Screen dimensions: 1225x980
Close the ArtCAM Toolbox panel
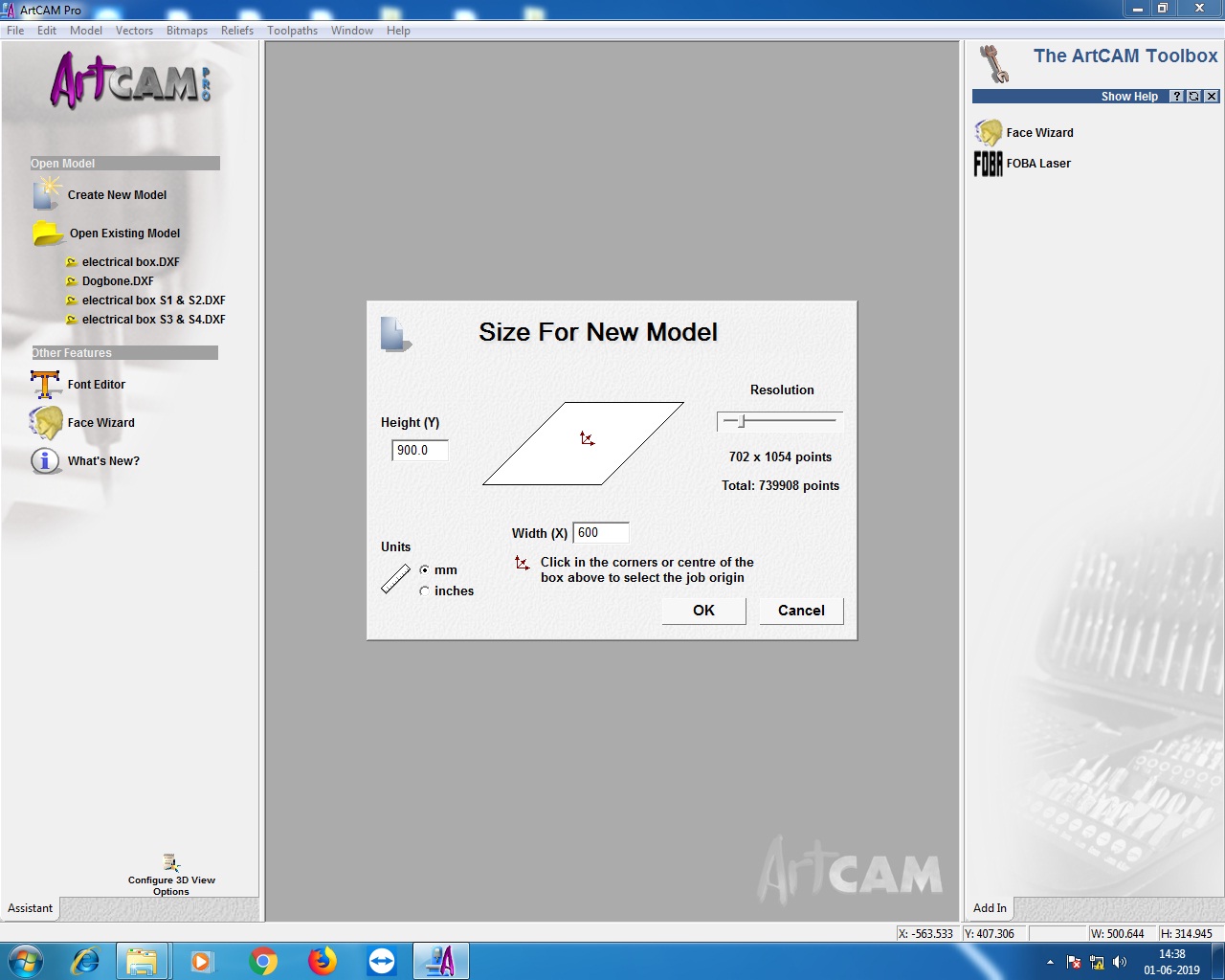(1212, 97)
